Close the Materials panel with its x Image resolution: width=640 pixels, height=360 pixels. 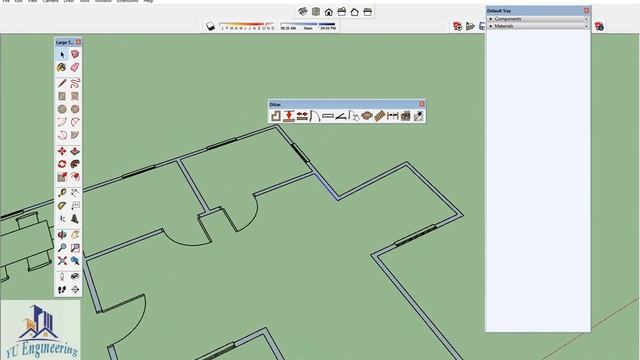point(586,26)
